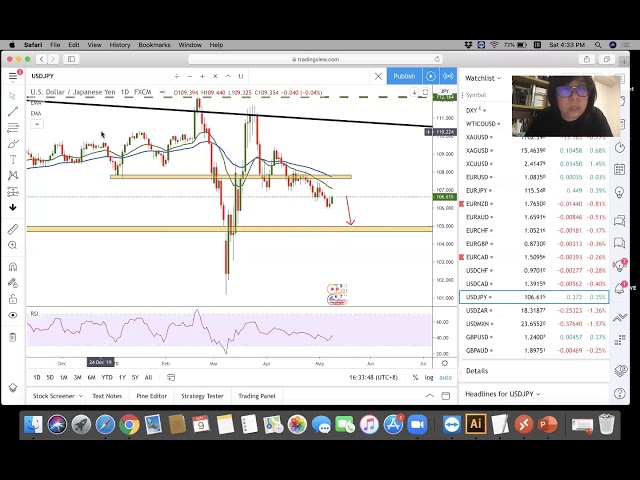Toggle log scale on price axis
This screenshot has width=640, height=480.
[x=429, y=377]
